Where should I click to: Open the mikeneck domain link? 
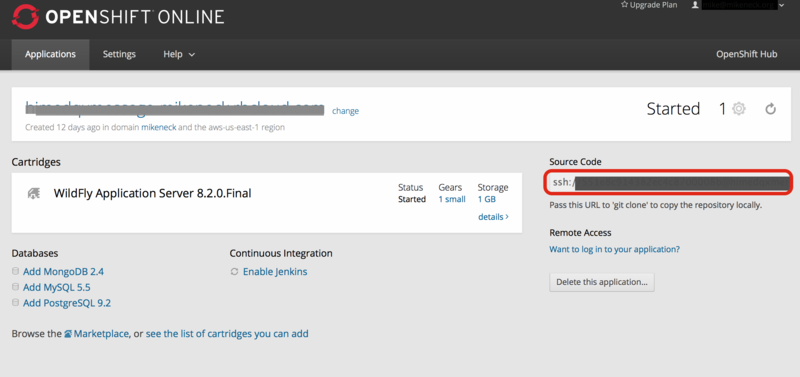point(159,128)
